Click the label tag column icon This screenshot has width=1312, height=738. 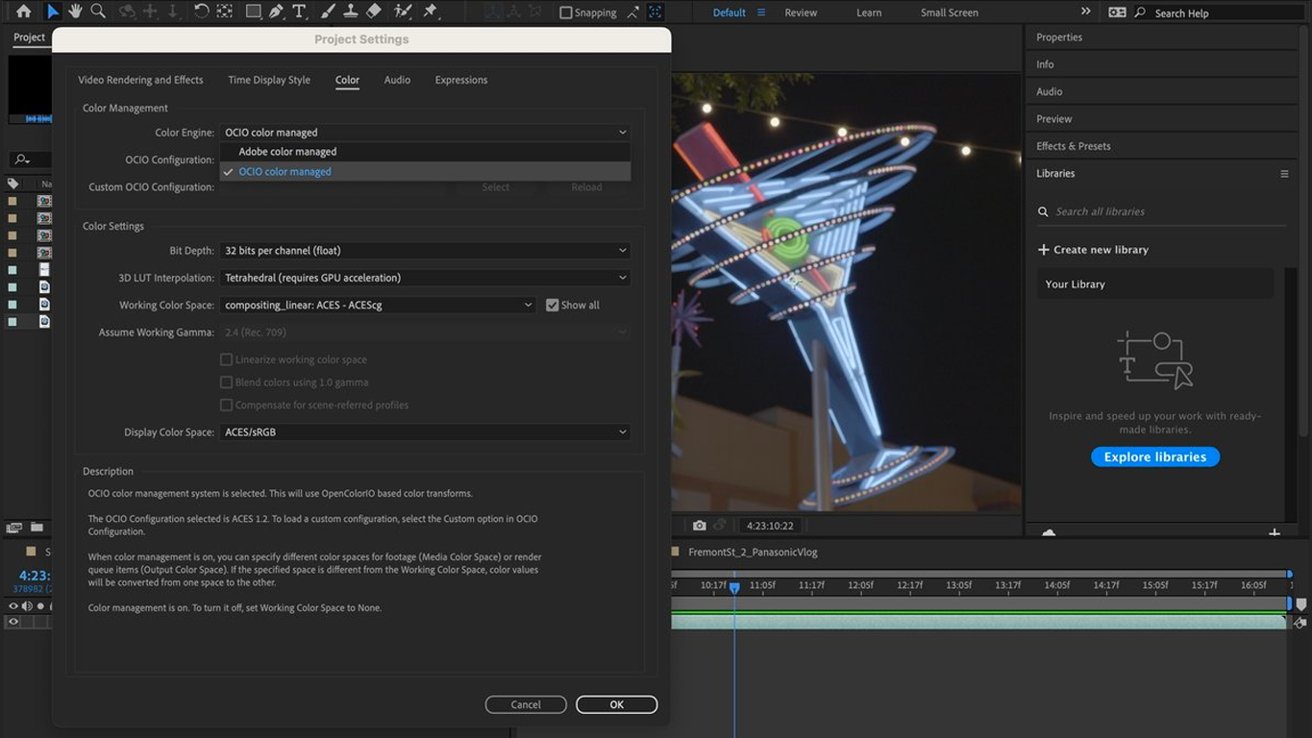(13, 184)
